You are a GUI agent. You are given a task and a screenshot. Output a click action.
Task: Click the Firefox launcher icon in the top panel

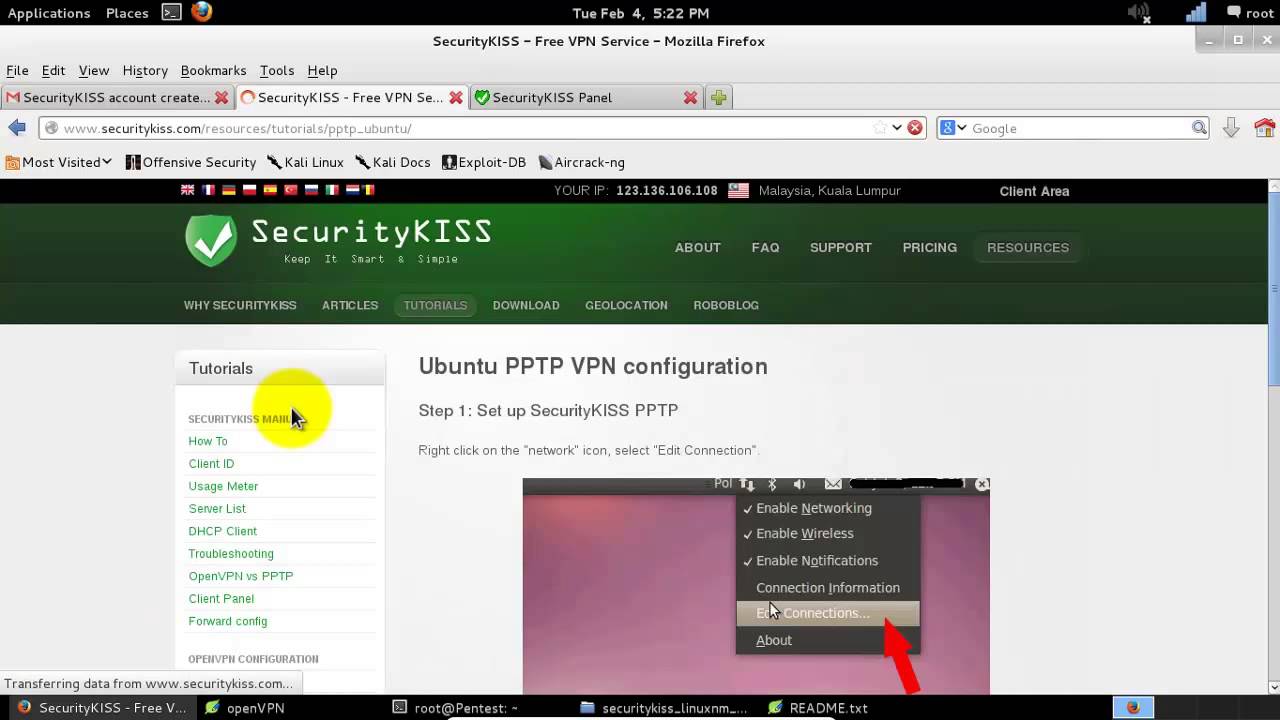(x=201, y=12)
